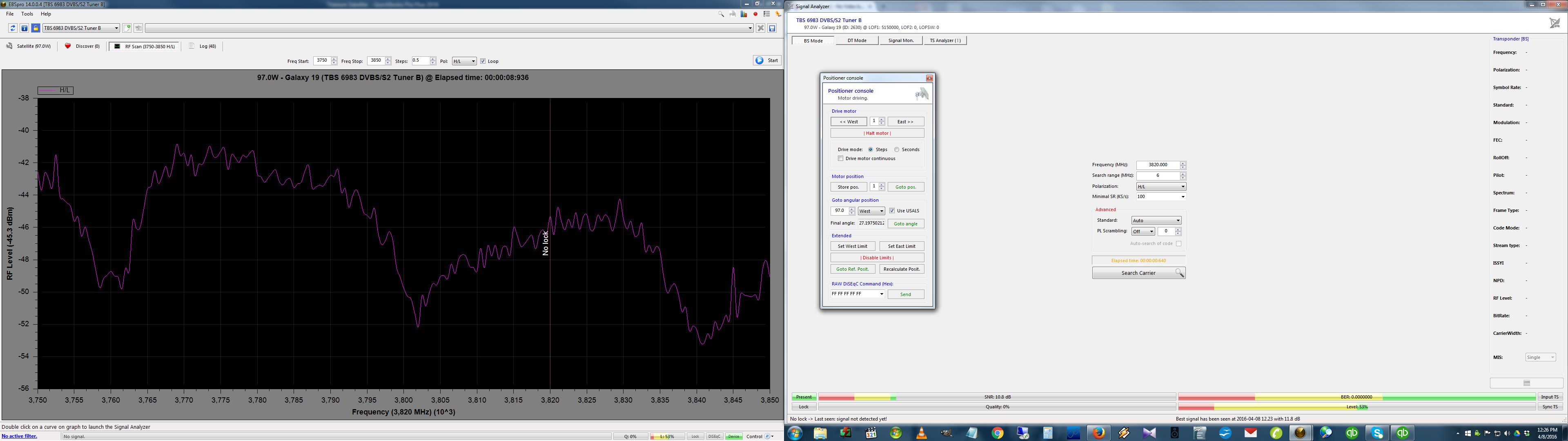Click the << West drive button

point(849,121)
